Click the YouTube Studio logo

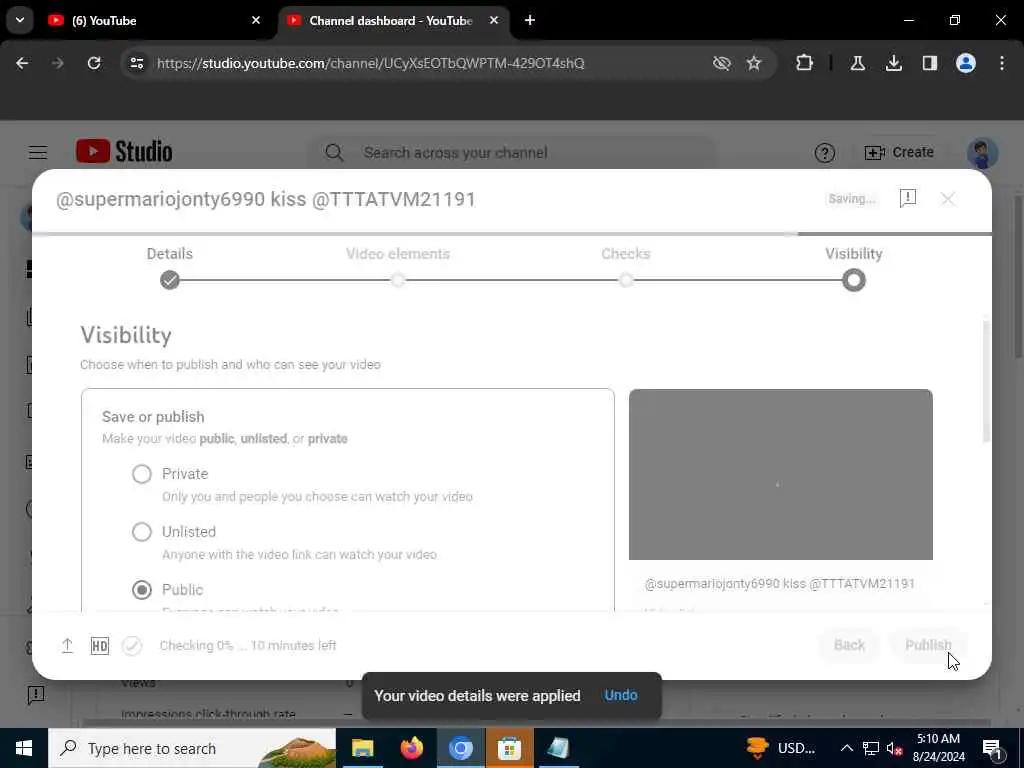coord(124,152)
